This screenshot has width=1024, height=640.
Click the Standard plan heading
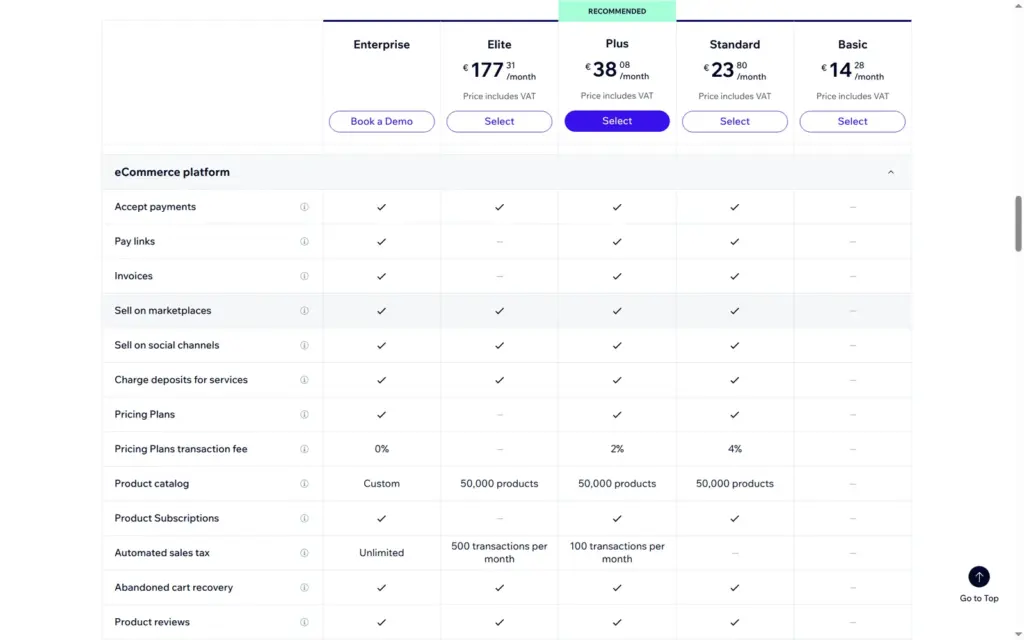[x=735, y=44]
